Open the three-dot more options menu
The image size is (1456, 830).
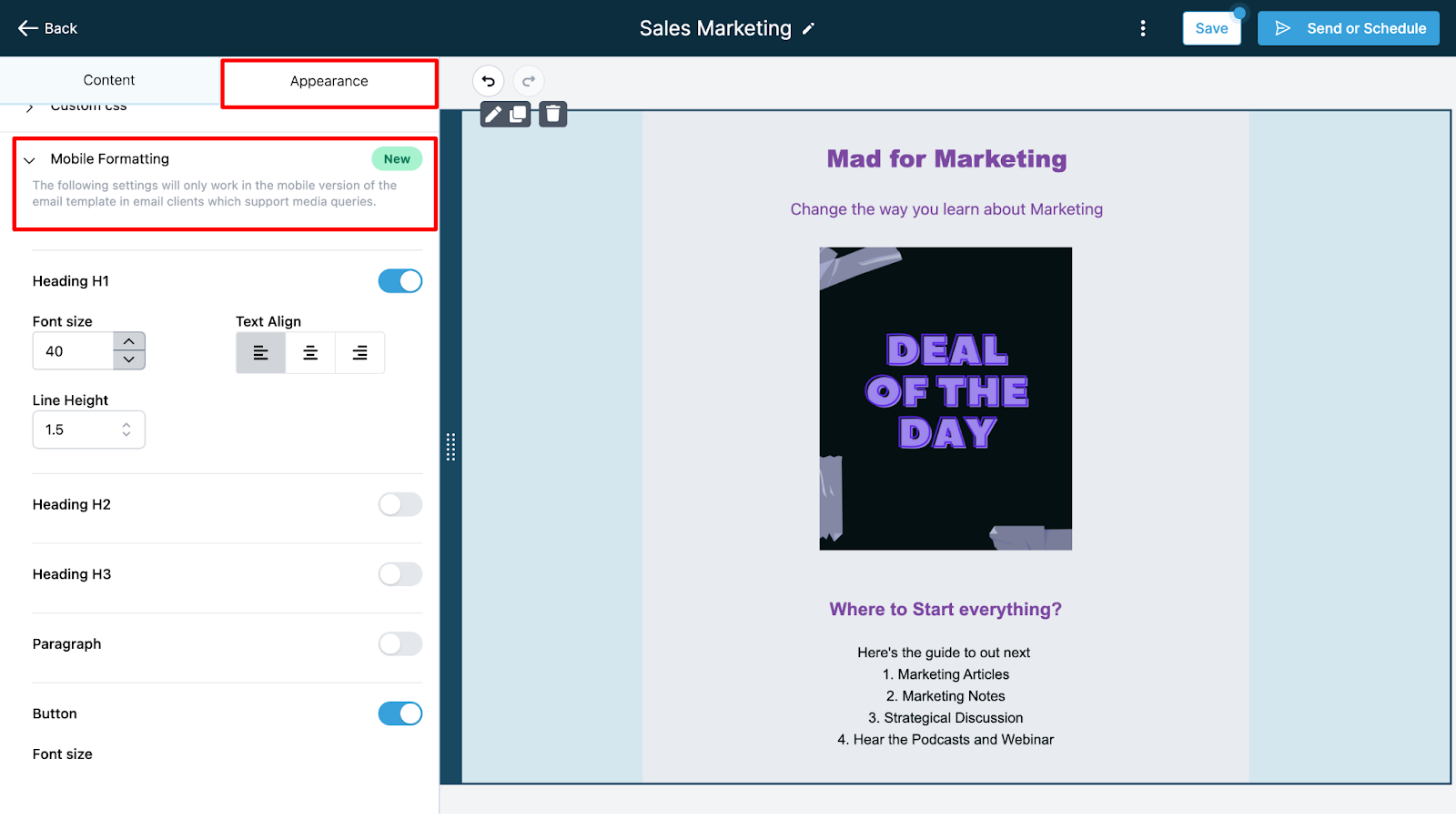1143,28
